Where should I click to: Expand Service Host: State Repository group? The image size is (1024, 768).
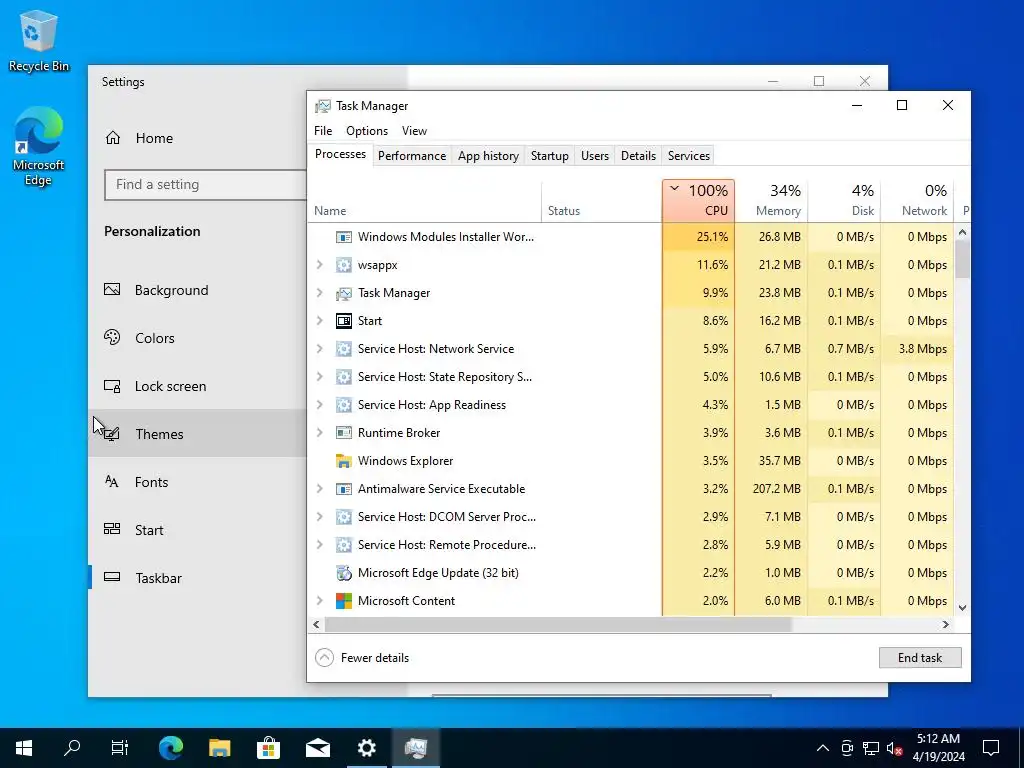point(319,377)
